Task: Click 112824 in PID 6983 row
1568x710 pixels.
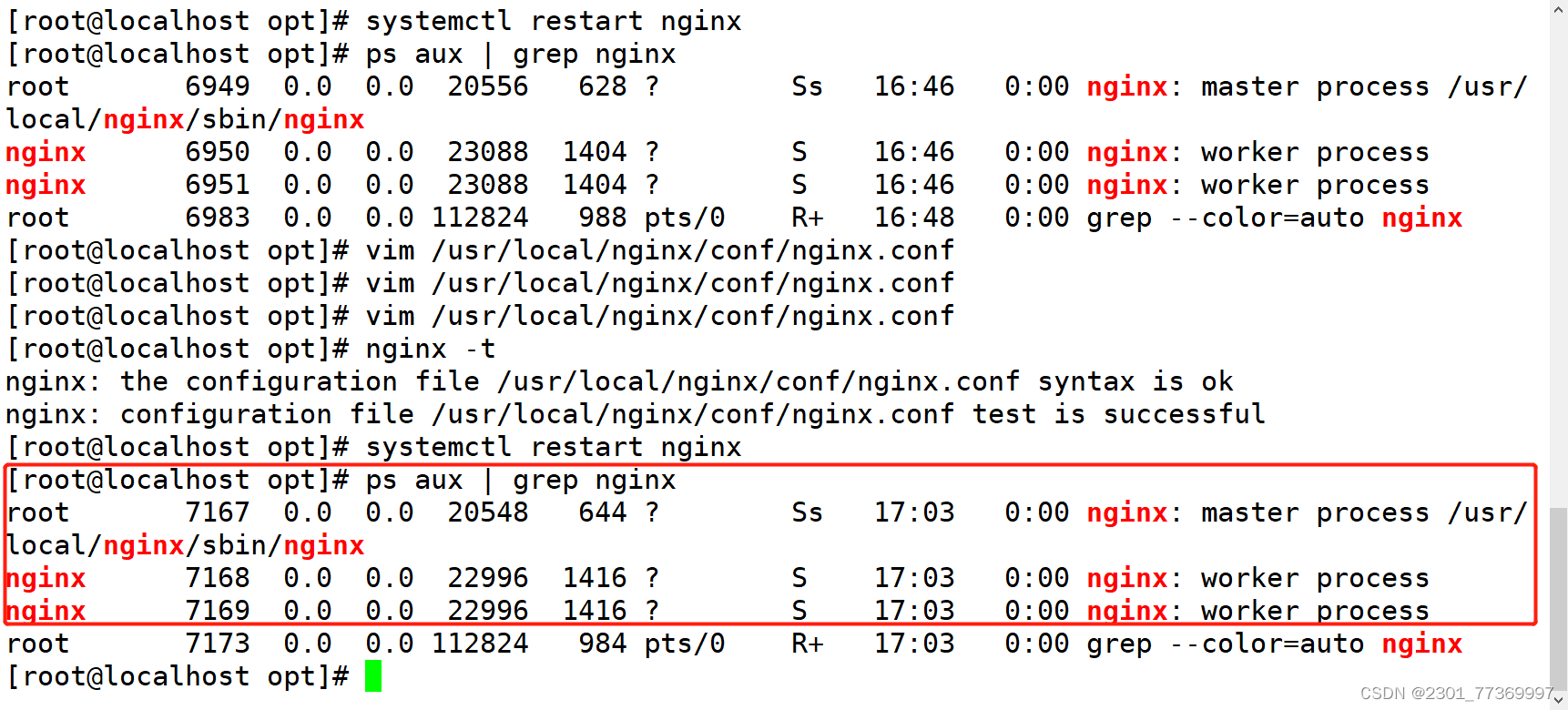Action: [480, 218]
